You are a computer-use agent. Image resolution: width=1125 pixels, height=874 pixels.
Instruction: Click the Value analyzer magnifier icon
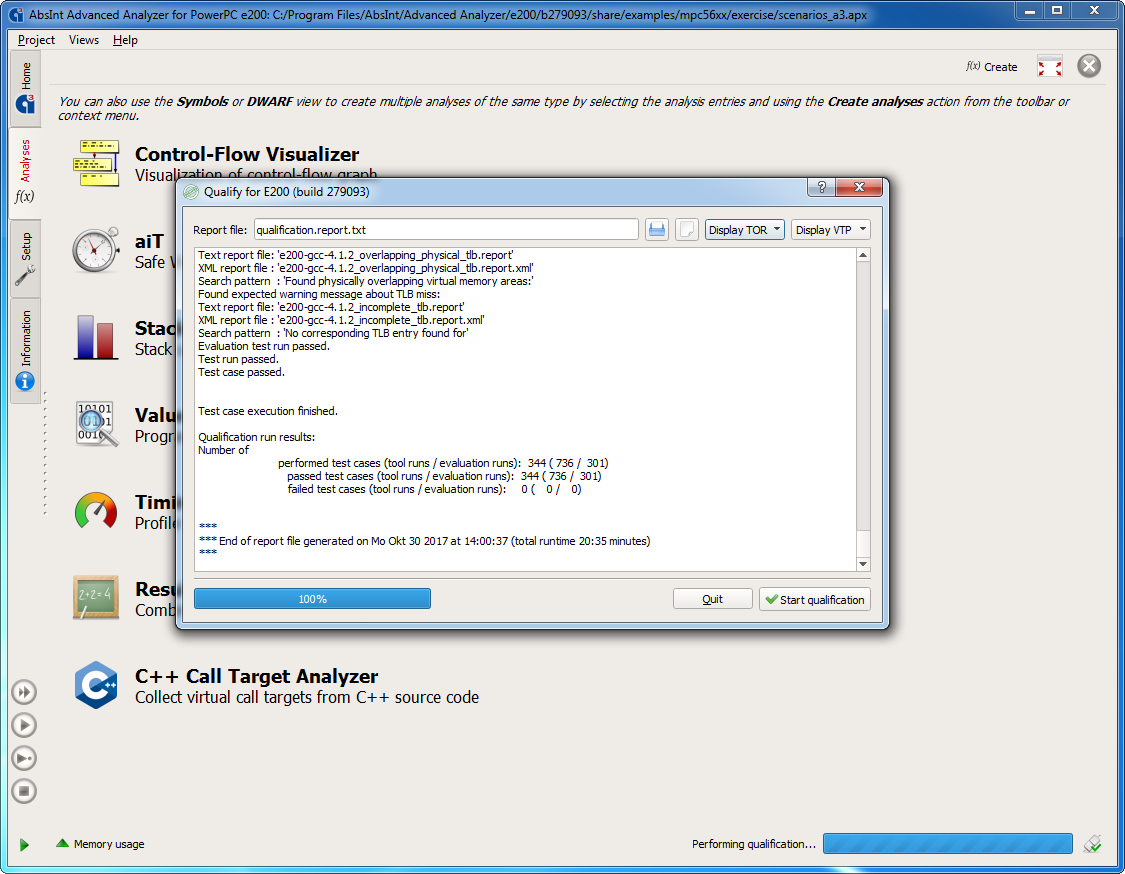tap(95, 424)
